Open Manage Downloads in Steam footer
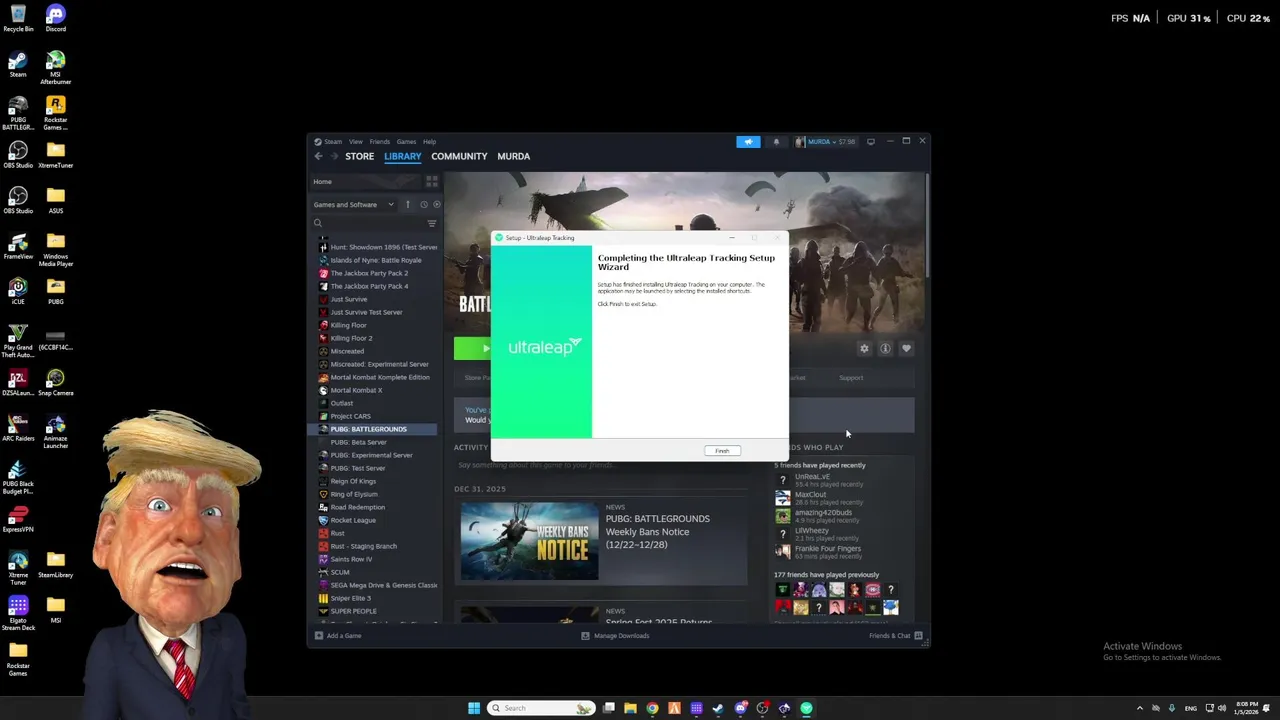Image resolution: width=1280 pixels, height=720 pixels. point(615,636)
